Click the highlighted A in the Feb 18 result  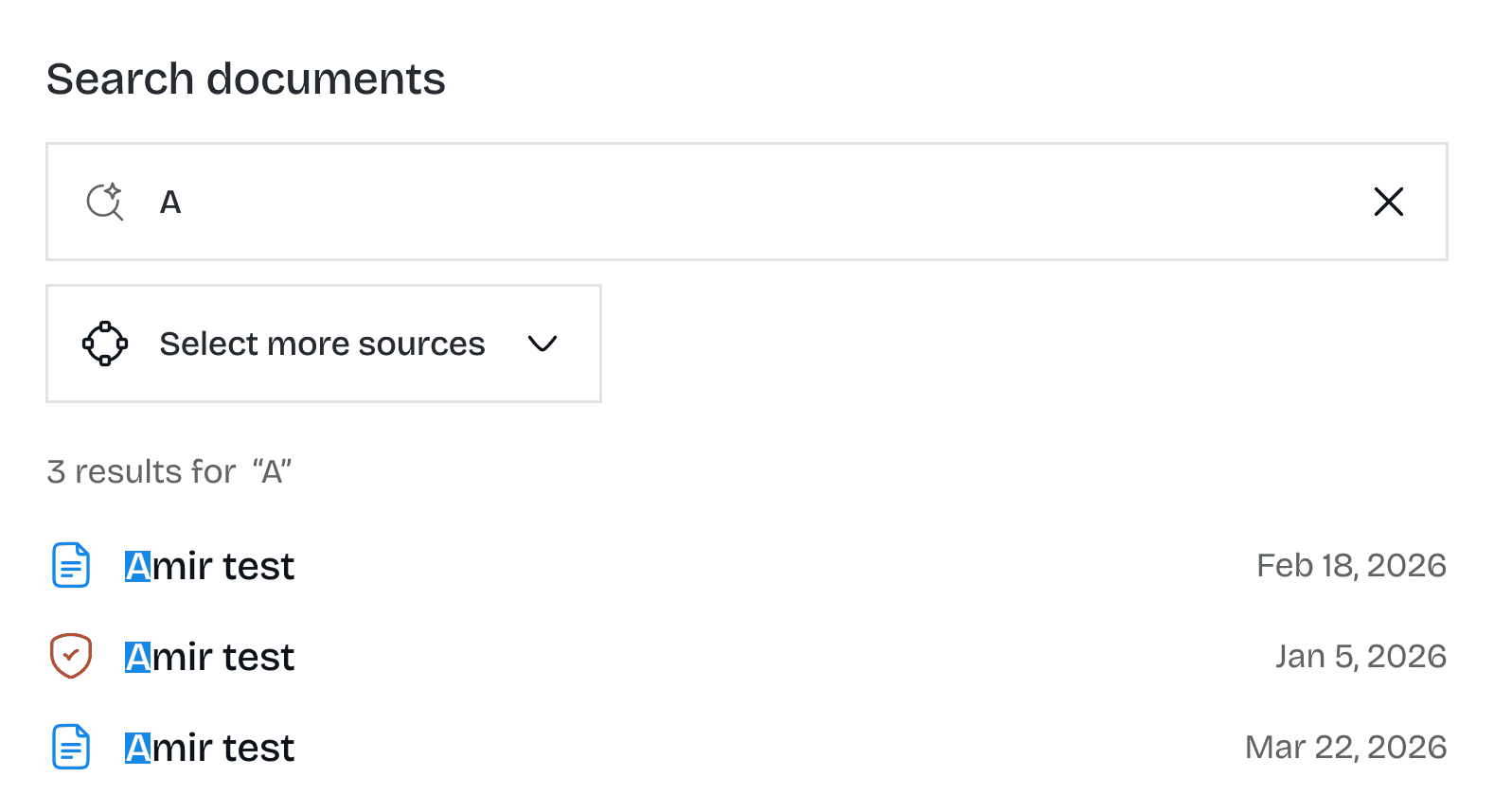click(138, 566)
